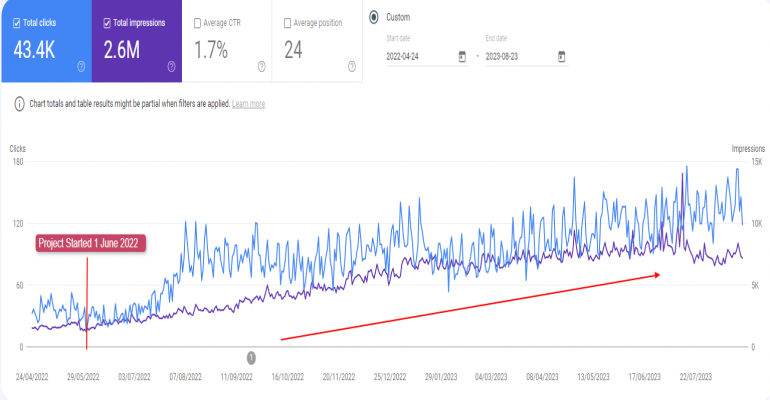Screen dimensions: 770x400
Task: Open the End date calendar picker icon
Action: pos(562,57)
